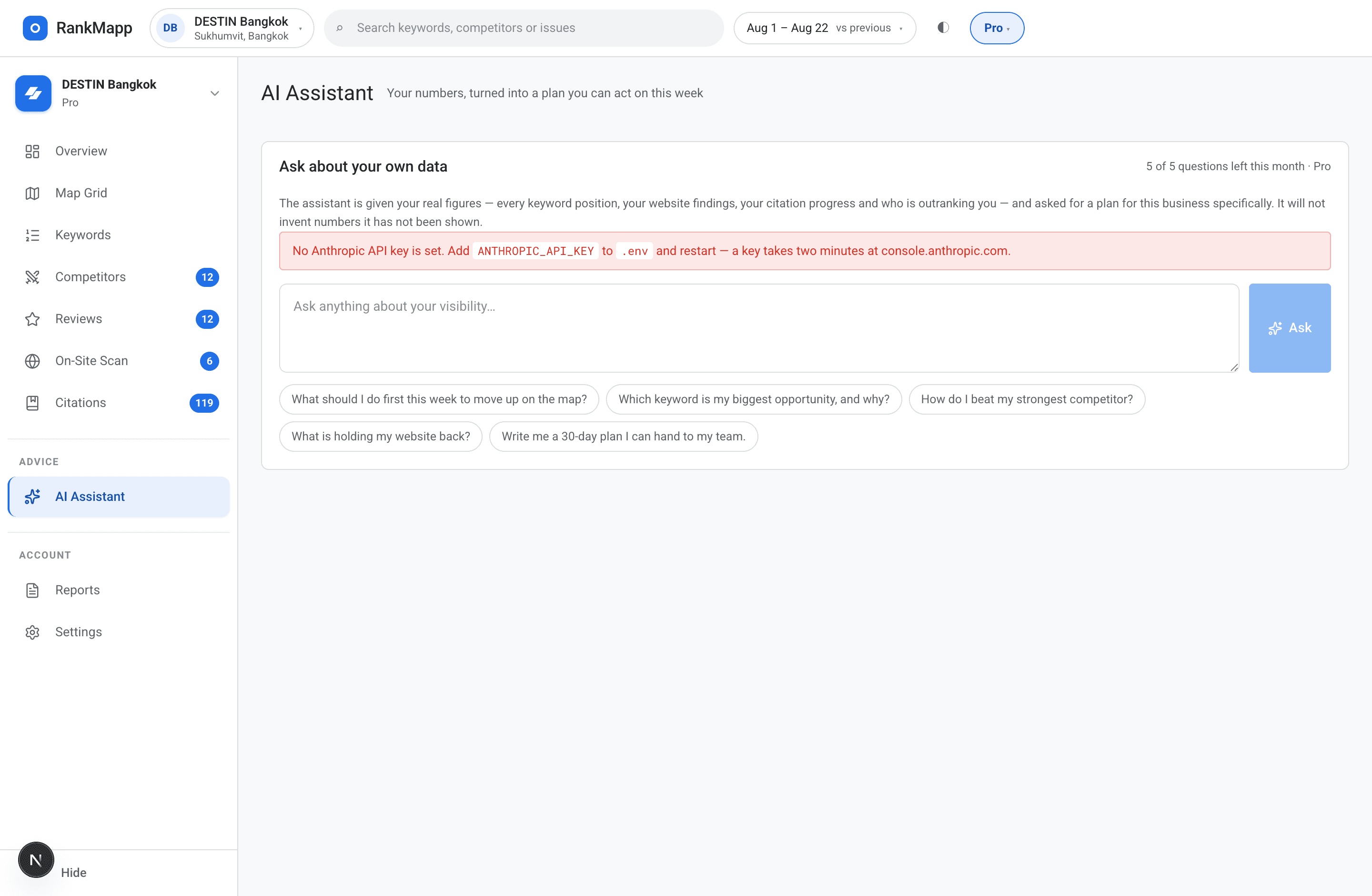Open the Aug 1 – Aug 22 date range dropdown
1372x896 pixels.
pyautogui.click(x=824, y=28)
